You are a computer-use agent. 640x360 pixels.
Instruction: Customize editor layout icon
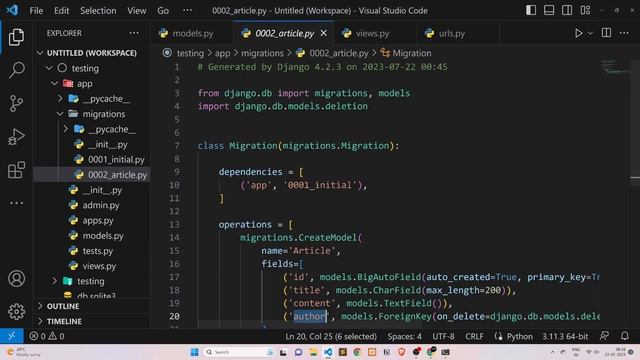coord(585,10)
